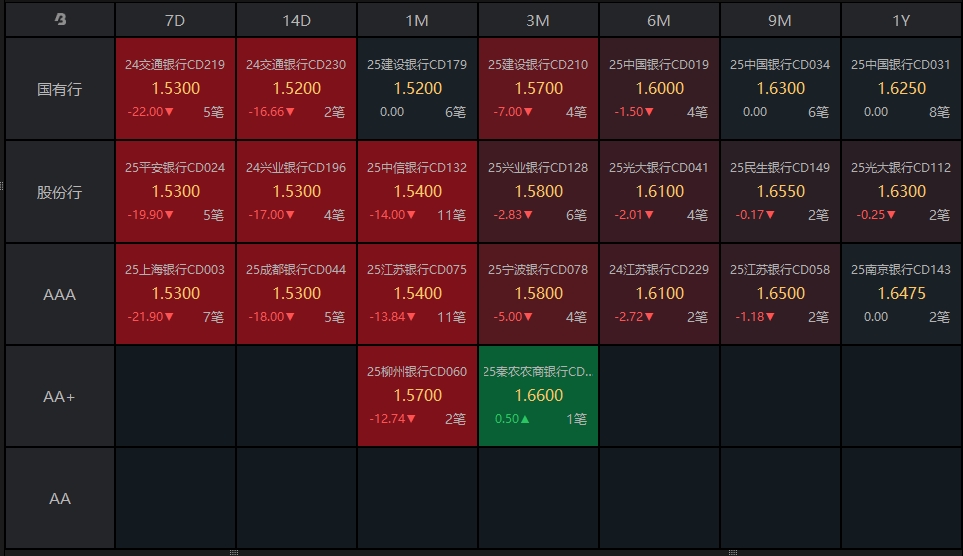
Task: Click the 股份行 row header
Action: tap(60, 192)
